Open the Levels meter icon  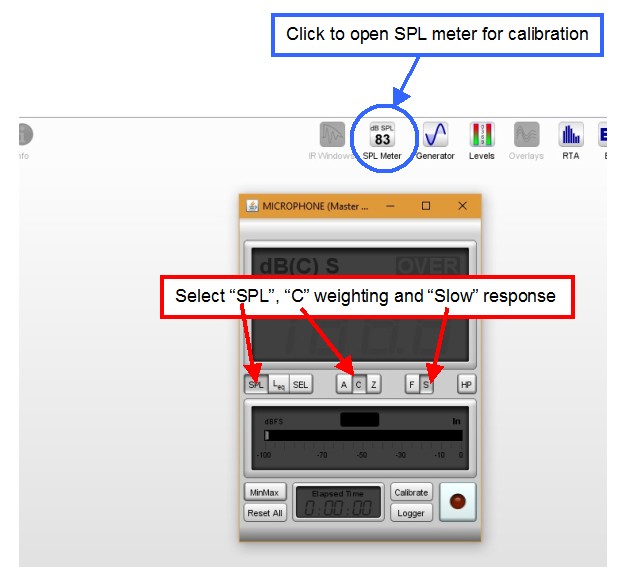pos(482,140)
